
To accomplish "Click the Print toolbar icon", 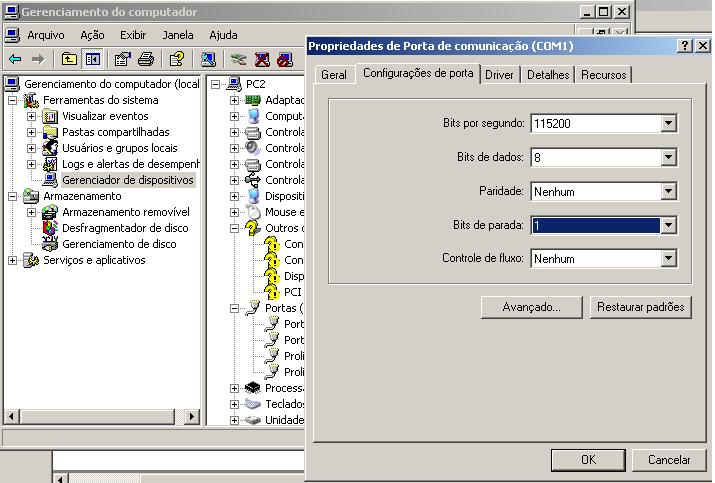I will point(146,59).
